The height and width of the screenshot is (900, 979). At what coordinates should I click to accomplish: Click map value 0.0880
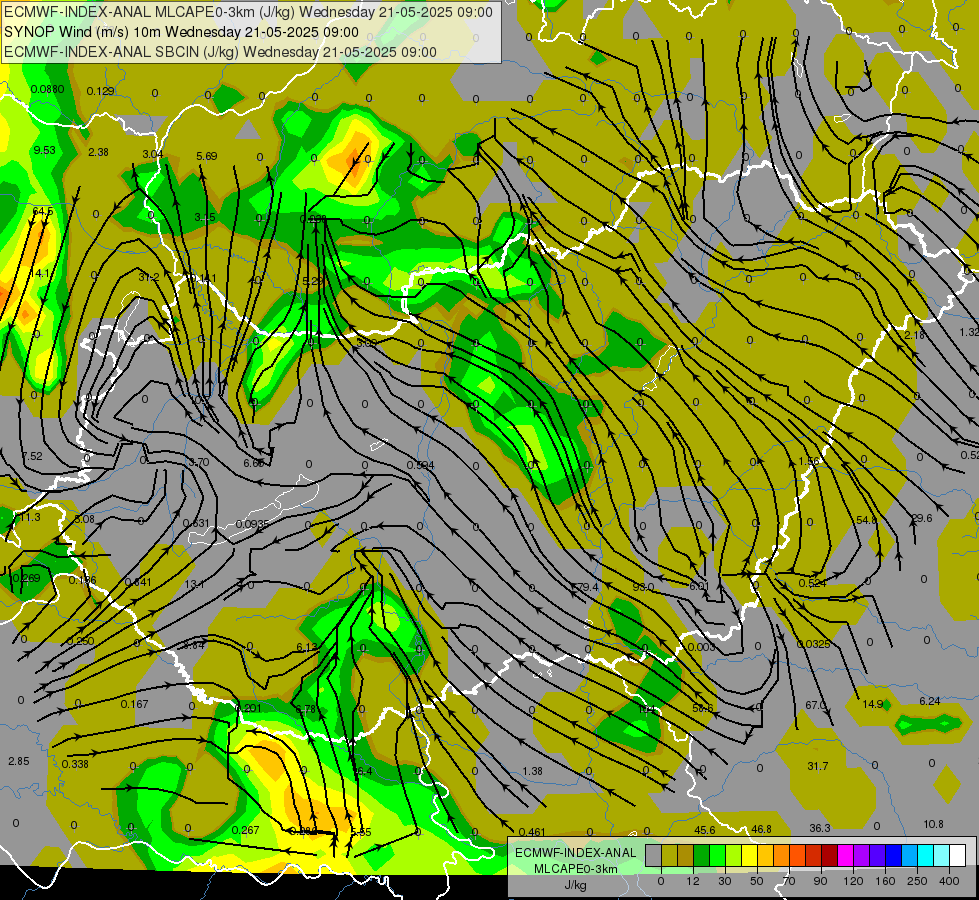(47, 89)
